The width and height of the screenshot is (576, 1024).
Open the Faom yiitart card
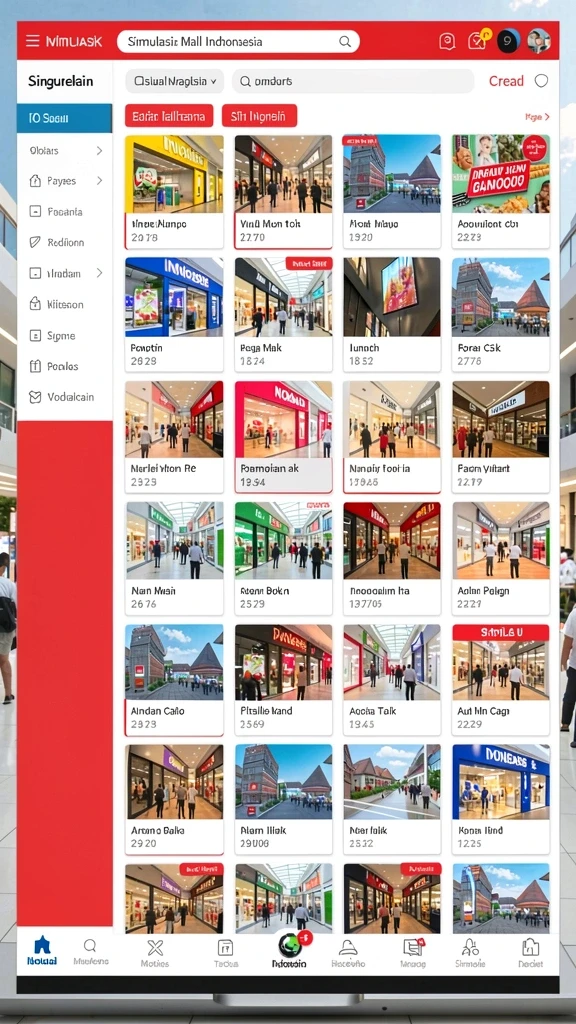[501, 437]
